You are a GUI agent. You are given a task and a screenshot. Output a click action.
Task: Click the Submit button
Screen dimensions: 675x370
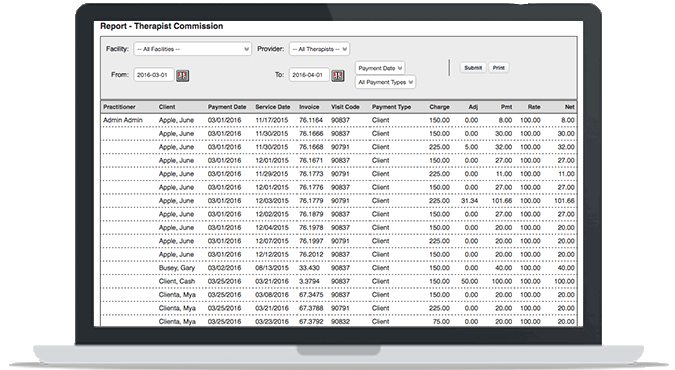473,68
